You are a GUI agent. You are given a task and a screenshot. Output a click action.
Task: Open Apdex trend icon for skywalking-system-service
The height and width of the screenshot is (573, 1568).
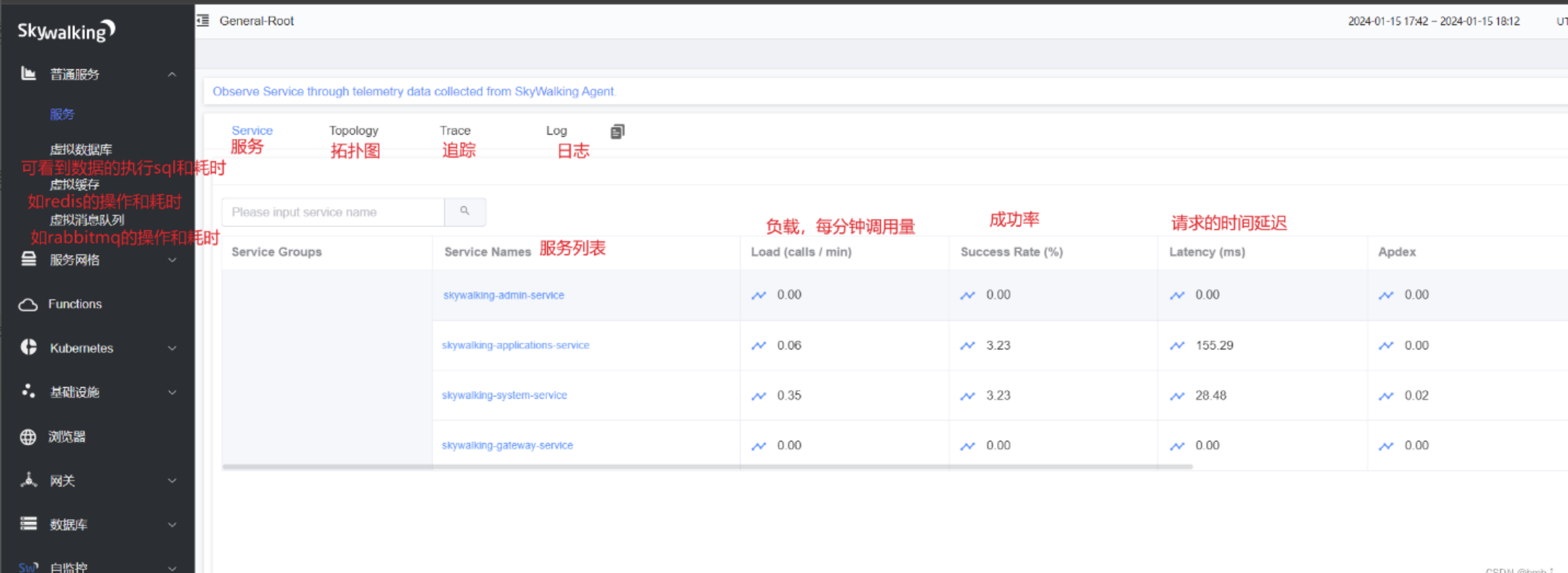click(1386, 396)
